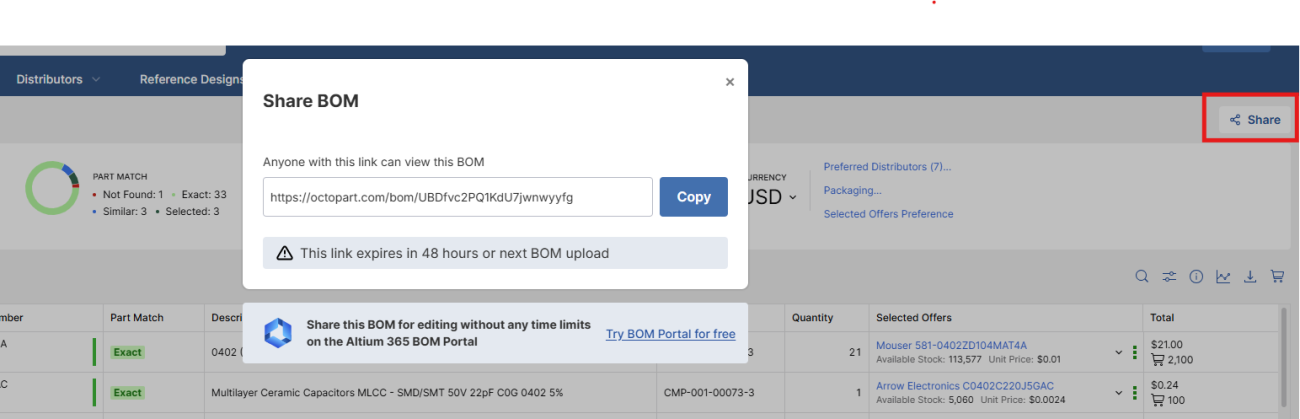Open Selected Offers Preference link
The width and height of the screenshot is (1300, 419).
tap(888, 214)
